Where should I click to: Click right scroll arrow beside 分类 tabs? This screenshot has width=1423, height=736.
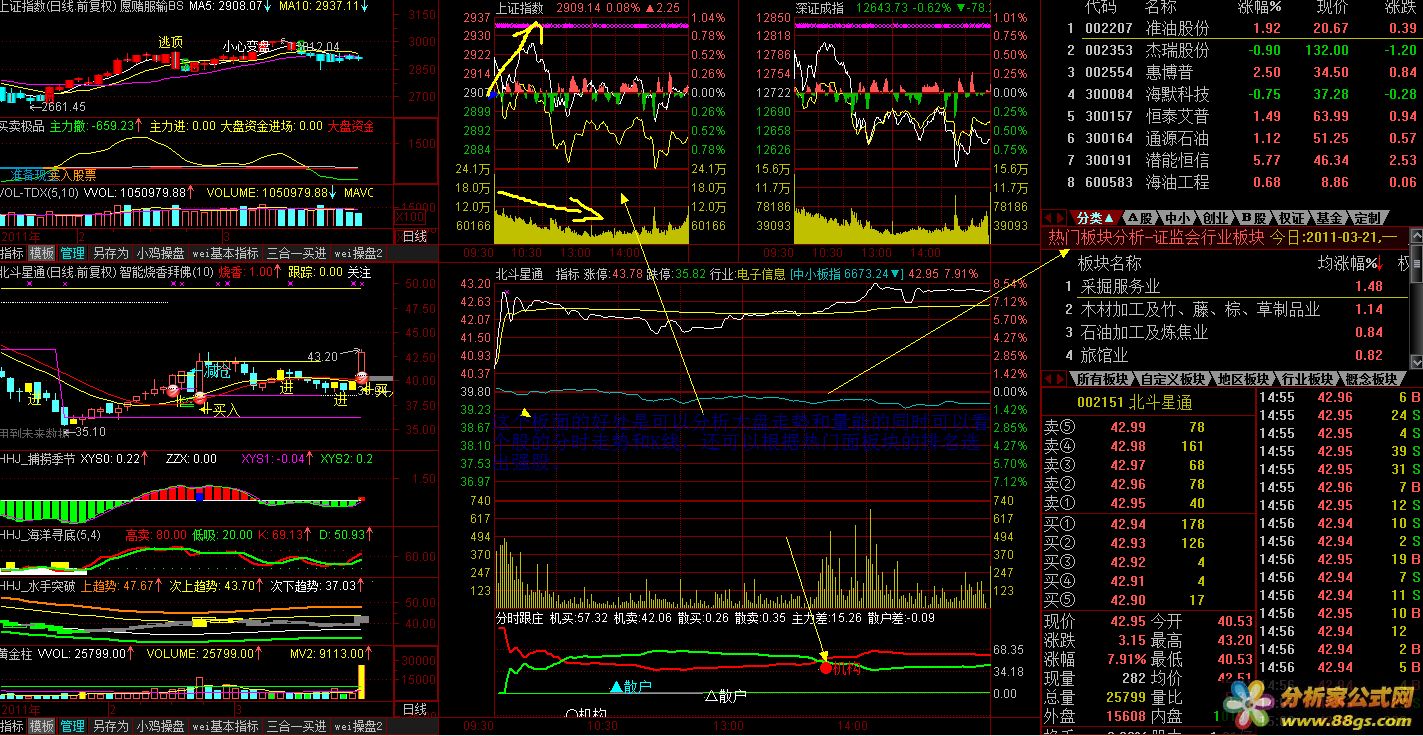click(1061, 217)
